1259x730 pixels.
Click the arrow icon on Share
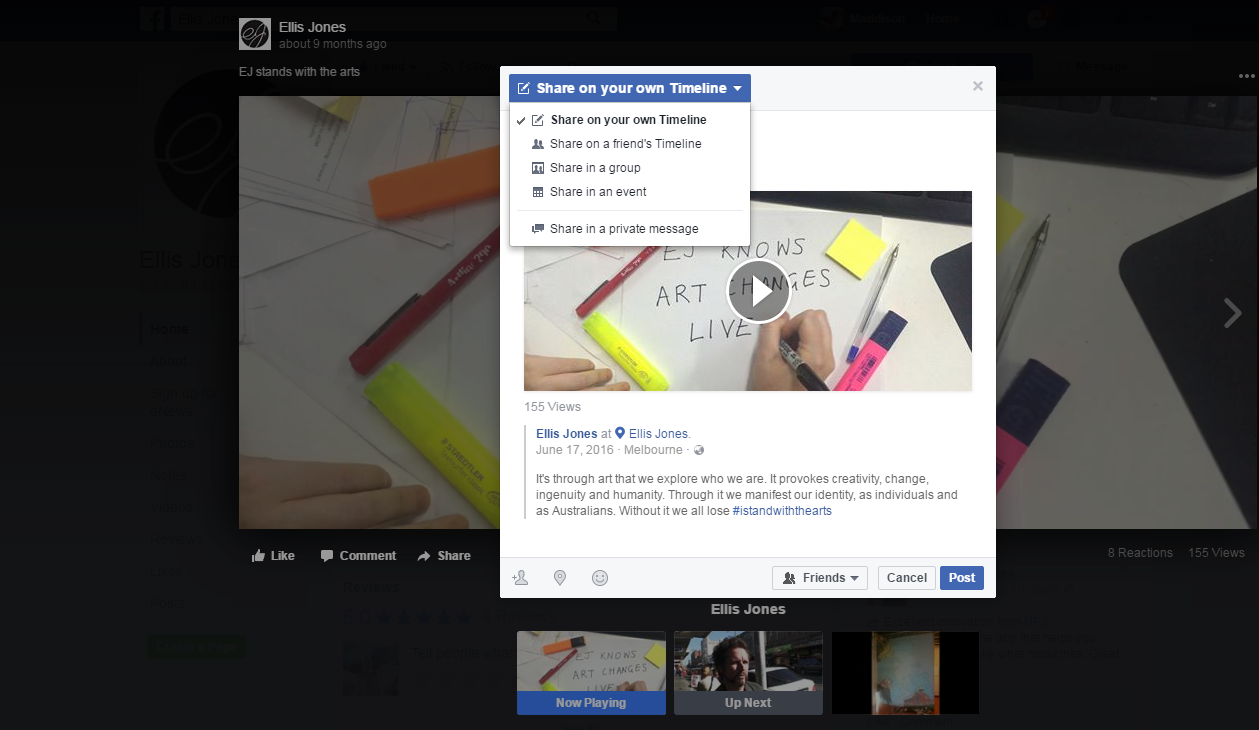424,556
